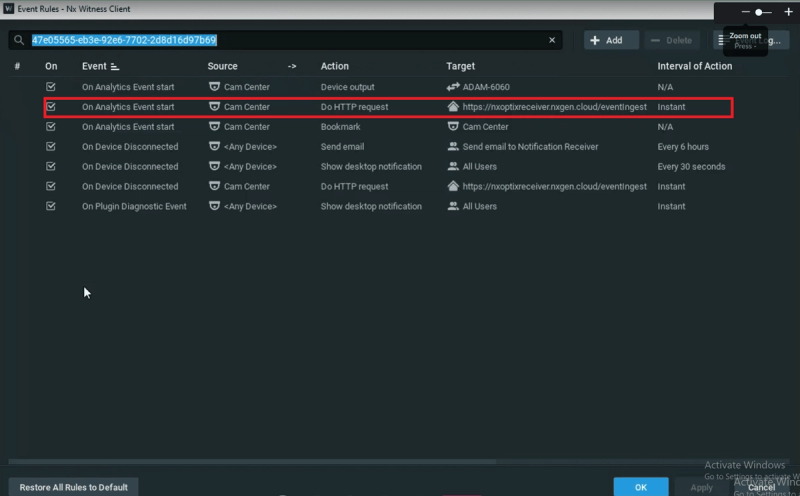Click camera icon in Every 30 seconds row source
800x496 pixels.
click(214, 166)
